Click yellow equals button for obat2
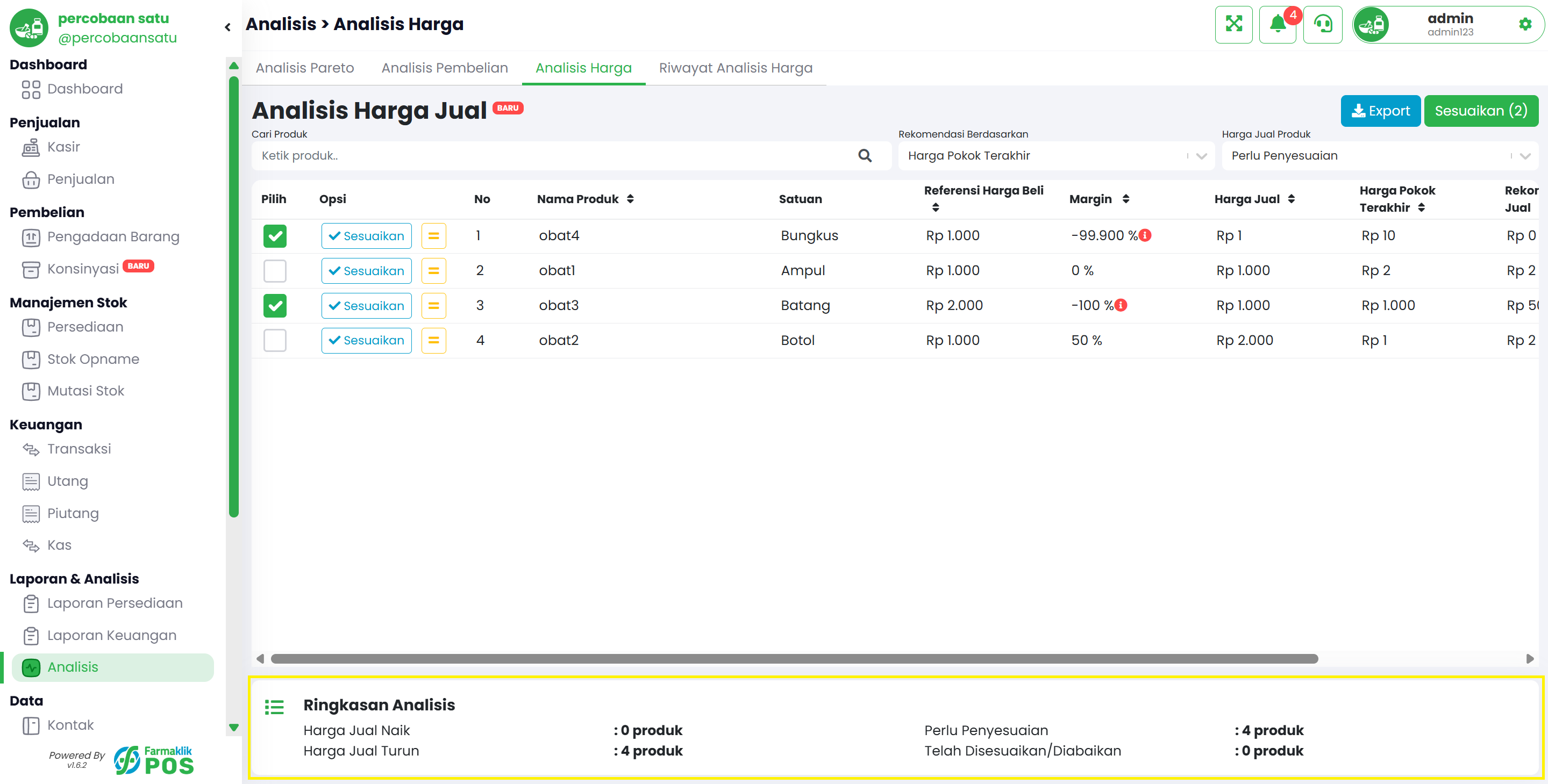Viewport: 1548px width, 784px height. click(433, 341)
